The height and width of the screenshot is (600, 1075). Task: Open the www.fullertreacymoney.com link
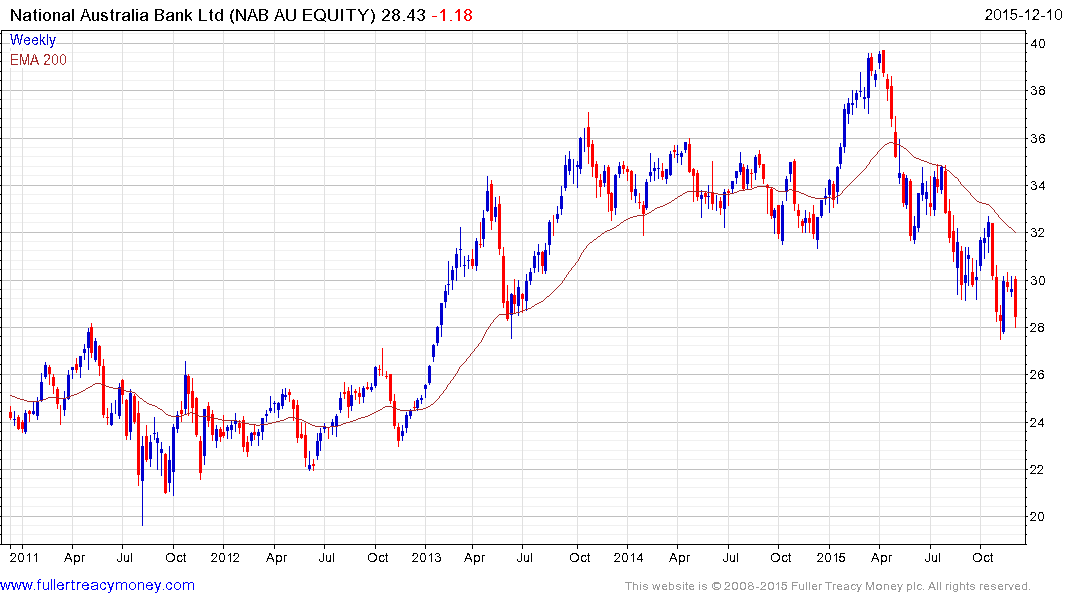tap(97, 586)
